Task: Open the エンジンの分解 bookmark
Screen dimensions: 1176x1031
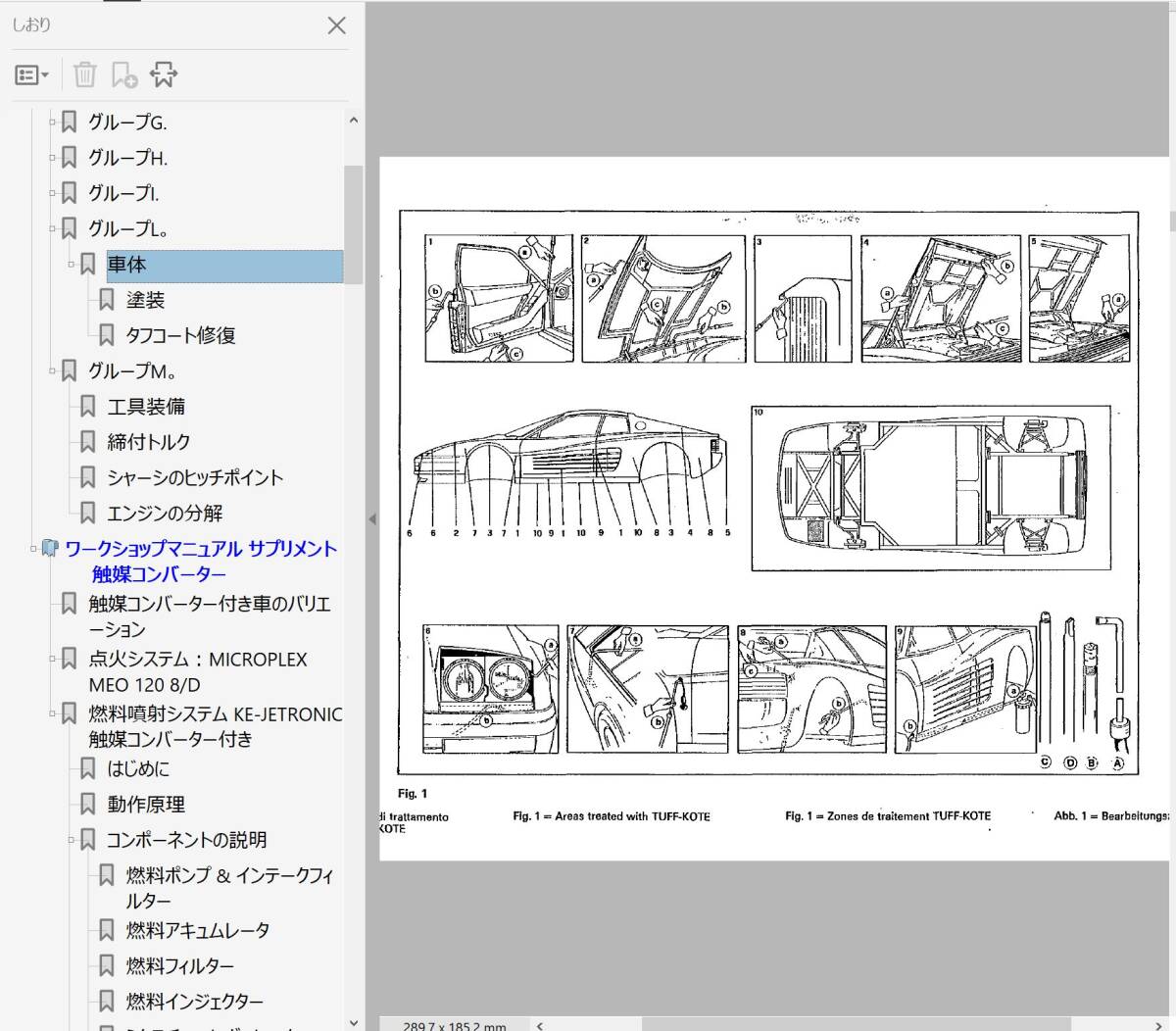Action: click(165, 513)
